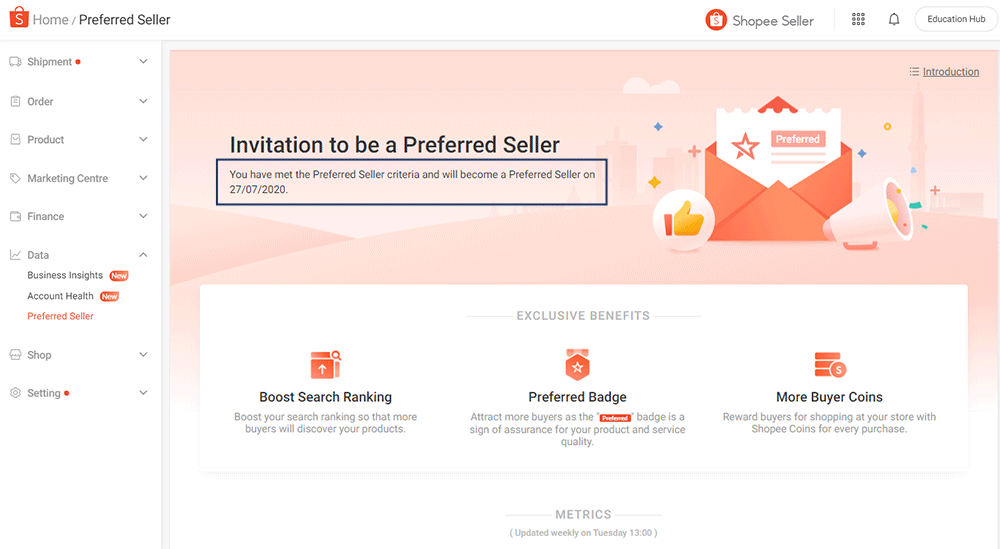Viewport: 1000px width, 549px height.
Task: Click the Setting gear icon
Action: coord(15,393)
